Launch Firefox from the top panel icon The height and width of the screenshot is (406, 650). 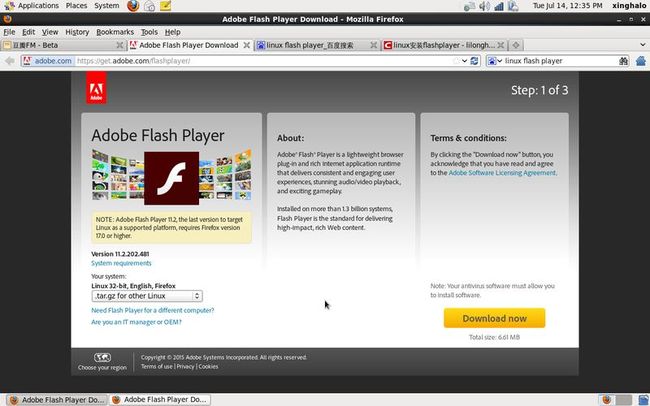pos(133,6)
